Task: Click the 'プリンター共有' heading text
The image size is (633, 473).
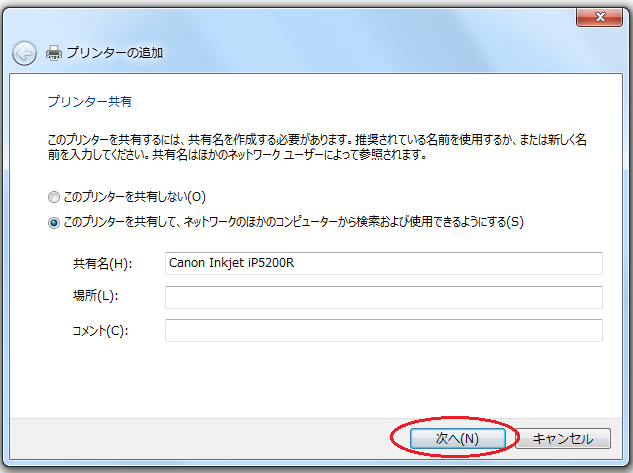Action: 90,101
